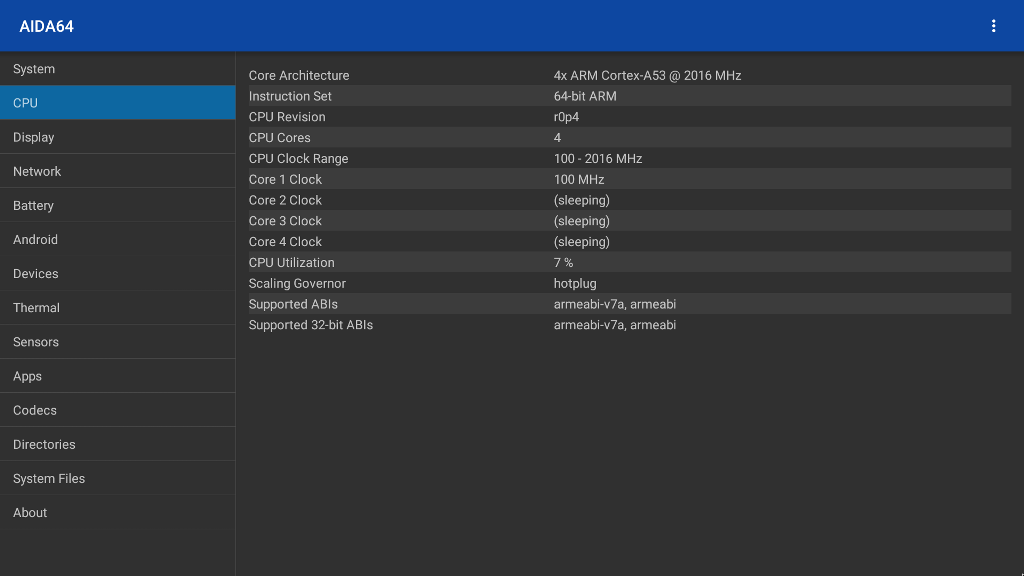The height and width of the screenshot is (576, 1024).
Task: Open Thermal readings
Action: 118,308
